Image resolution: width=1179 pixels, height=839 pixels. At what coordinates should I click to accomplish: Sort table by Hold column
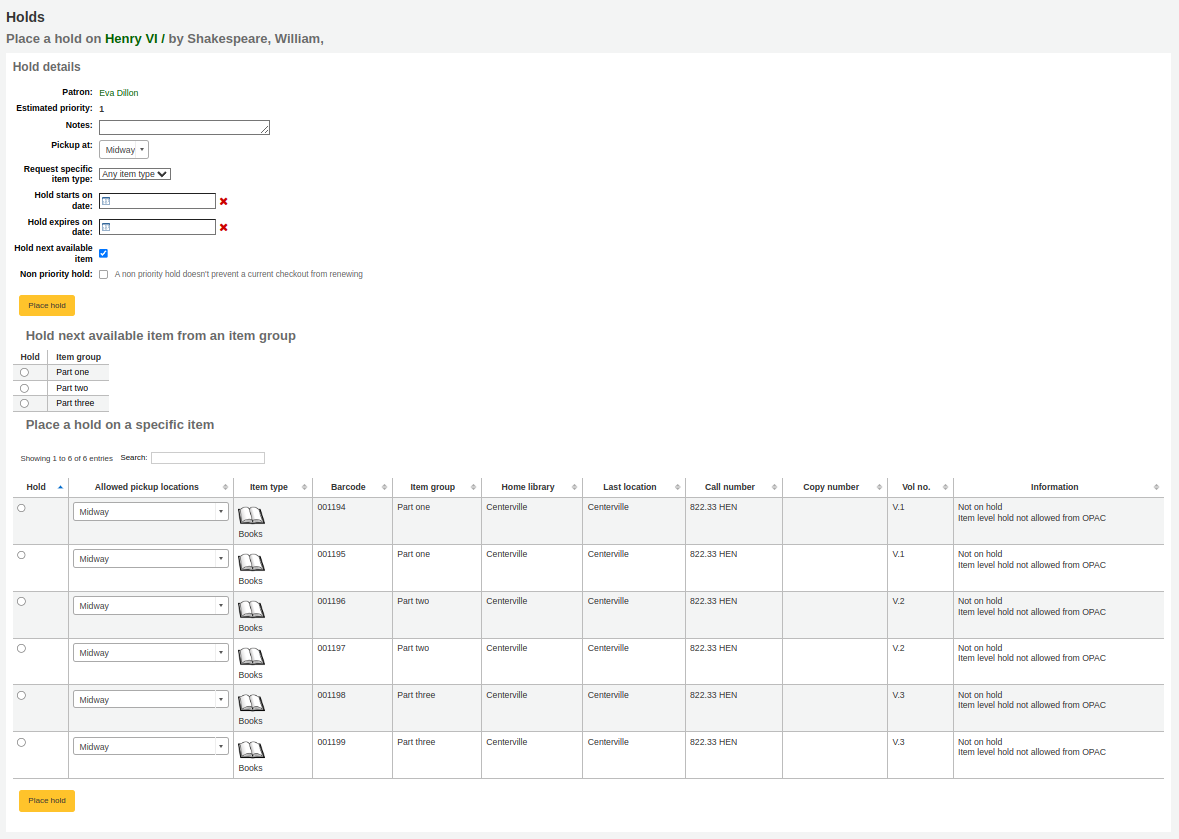click(x=41, y=487)
